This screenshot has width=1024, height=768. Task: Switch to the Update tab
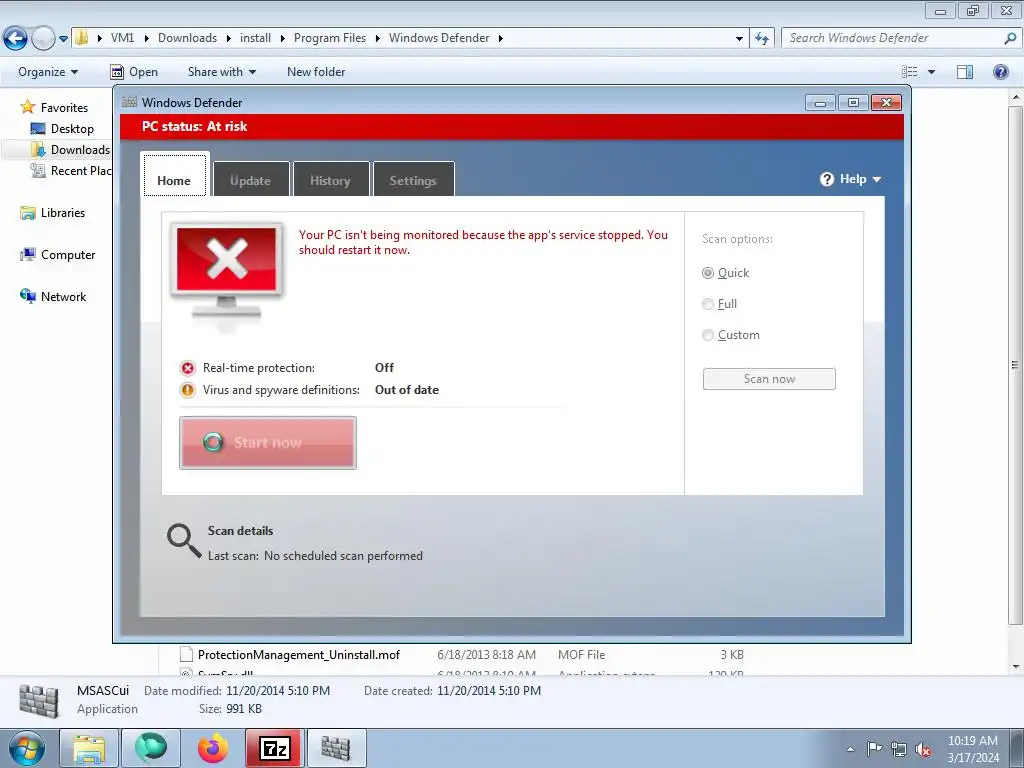pos(251,179)
